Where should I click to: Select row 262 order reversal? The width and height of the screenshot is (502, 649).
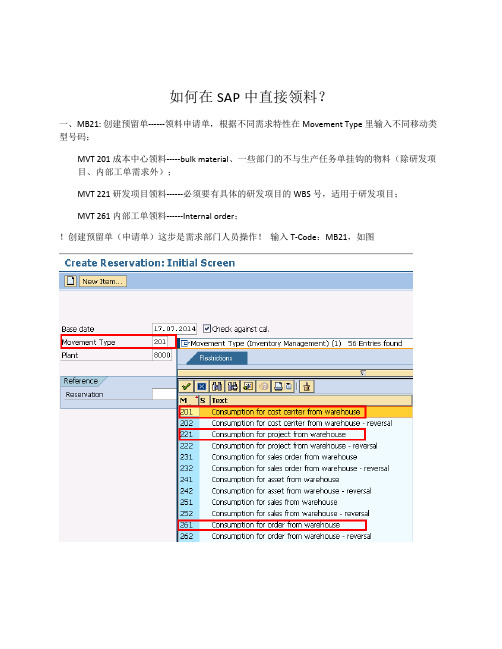(x=295, y=536)
